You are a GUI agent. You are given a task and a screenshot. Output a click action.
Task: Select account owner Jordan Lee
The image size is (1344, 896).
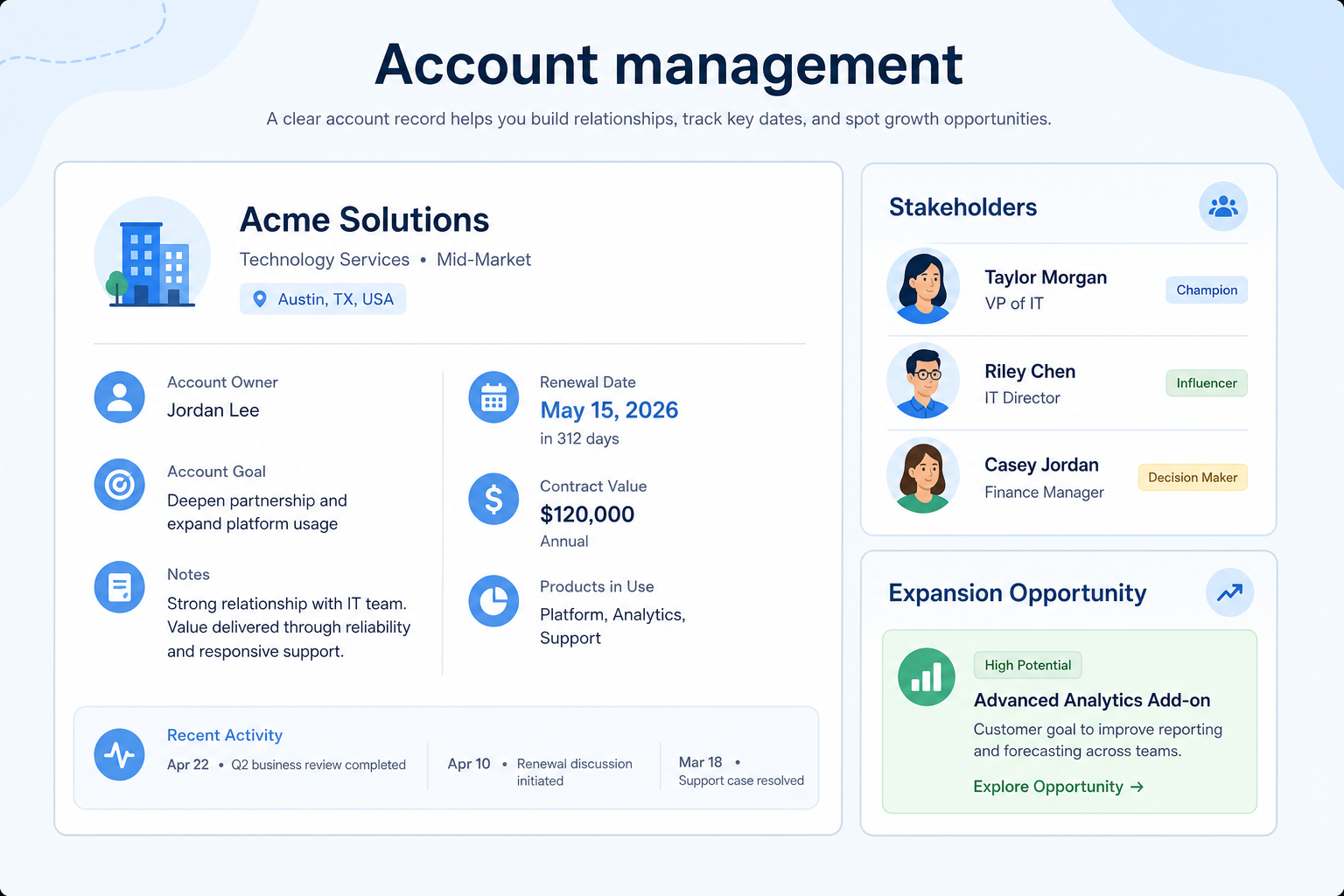click(x=213, y=410)
